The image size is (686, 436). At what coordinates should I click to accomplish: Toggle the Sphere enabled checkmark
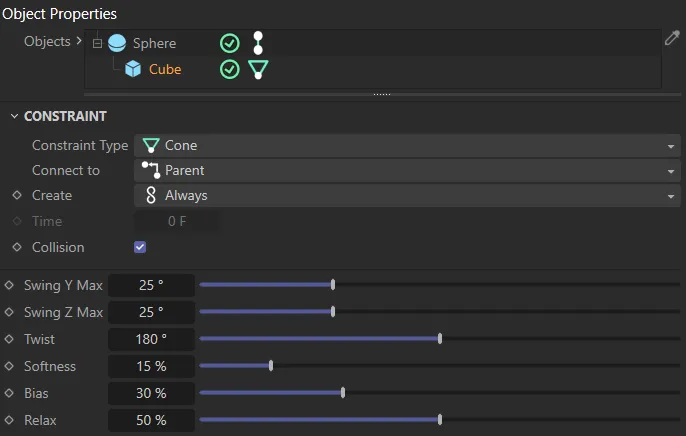point(229,43)
